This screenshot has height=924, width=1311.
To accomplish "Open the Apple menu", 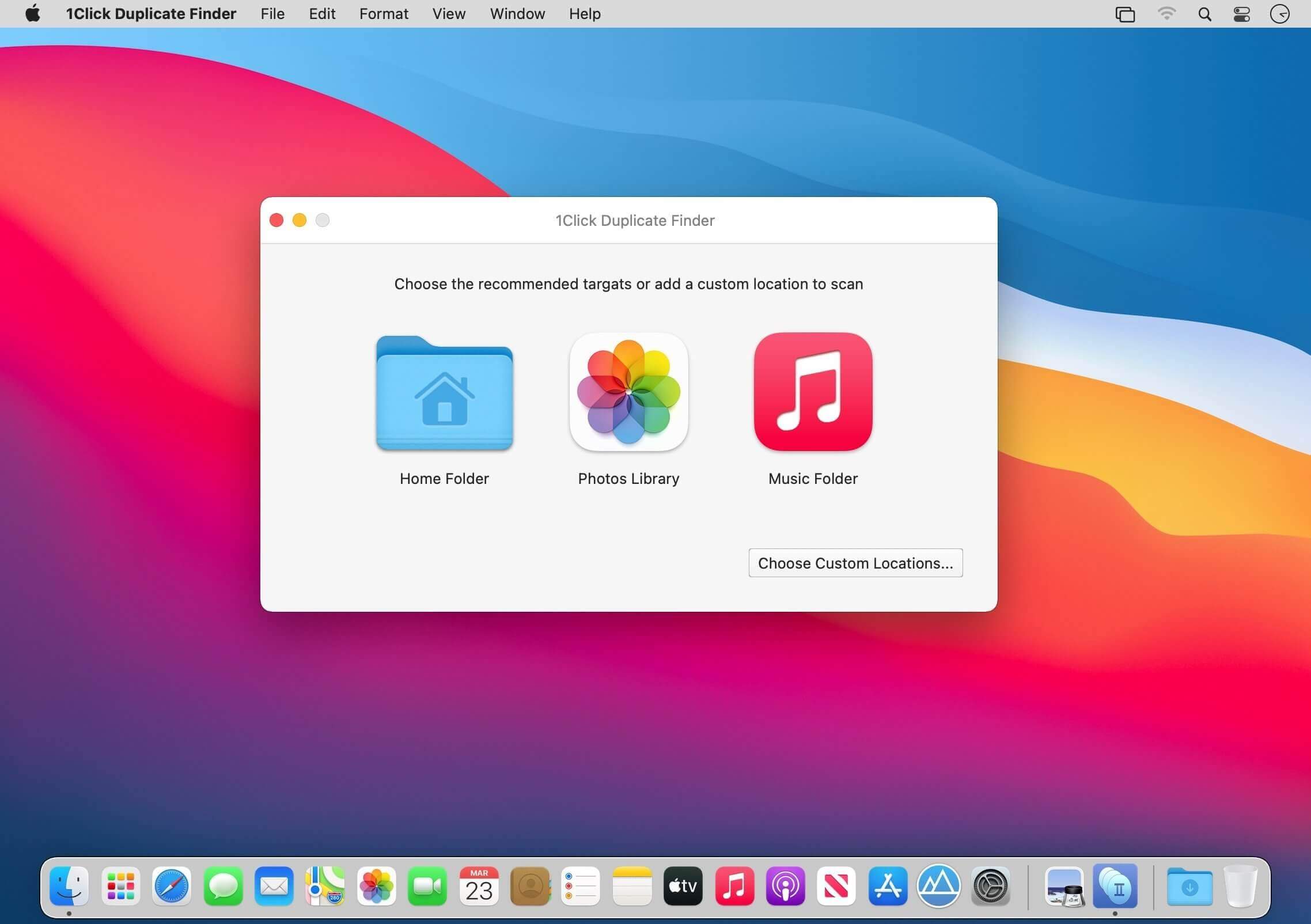I will (33, 13).
